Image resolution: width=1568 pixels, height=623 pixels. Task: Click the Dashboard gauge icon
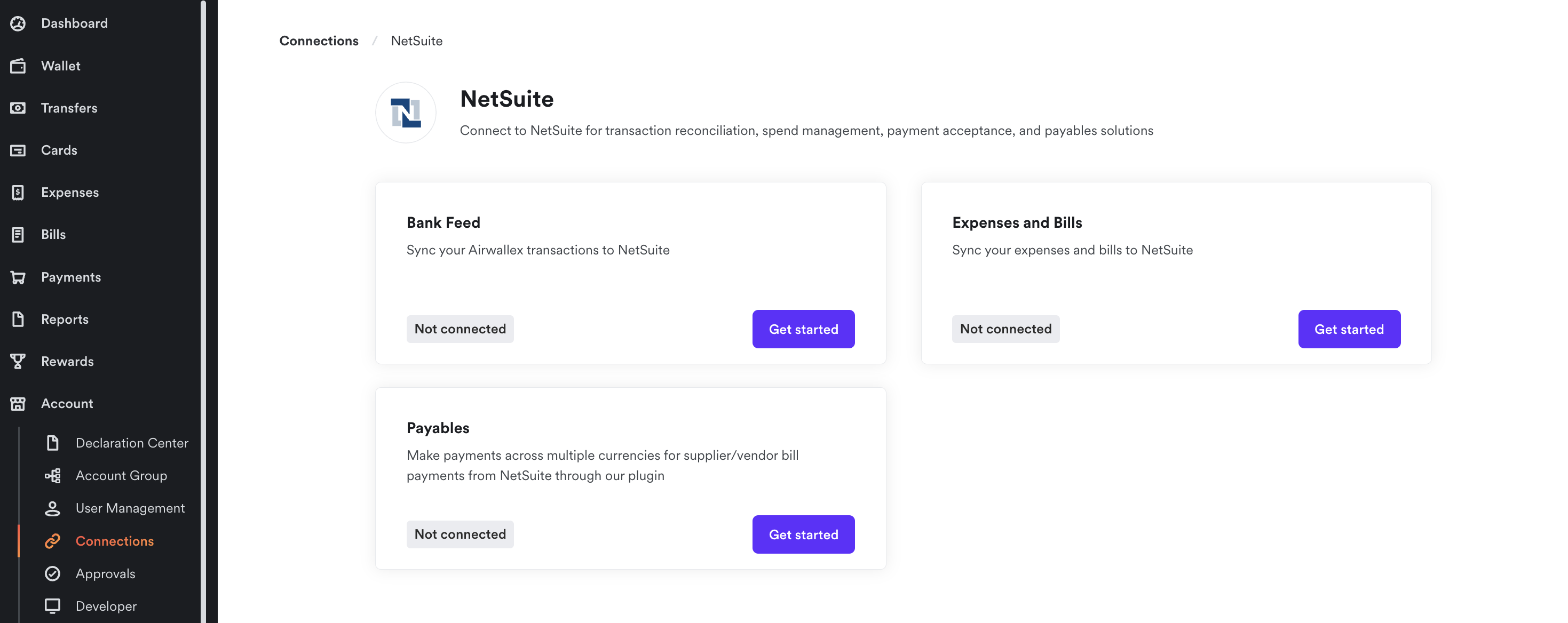coord(18,23)
